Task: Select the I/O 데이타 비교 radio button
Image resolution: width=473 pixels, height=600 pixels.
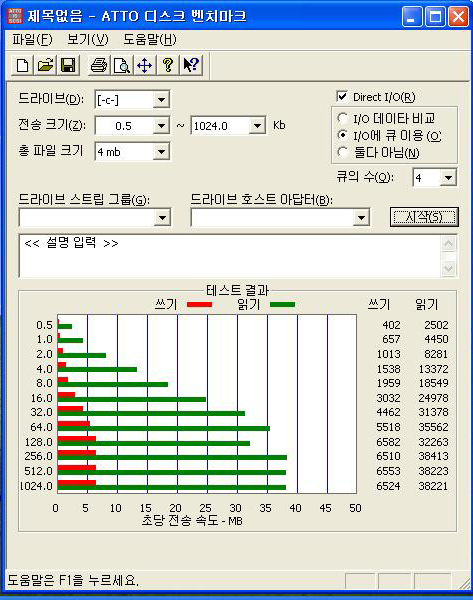Action: tap(343, 118)
